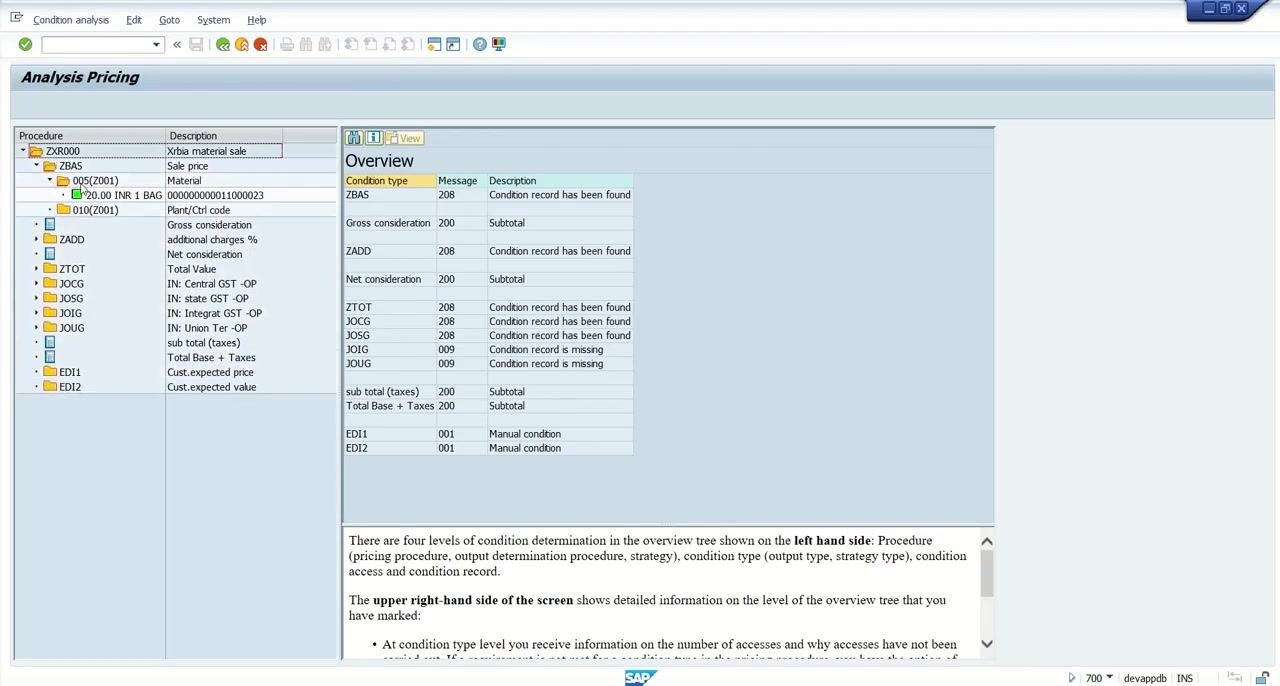Click the Find binoculars icon
The width and height of the screenshot is (1280, 686).
[x=306, y=44]
